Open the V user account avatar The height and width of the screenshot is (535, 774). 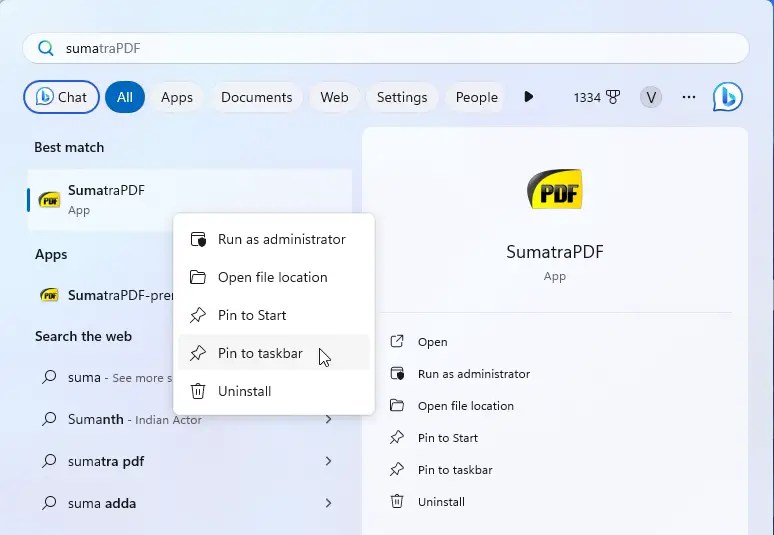point(651,97)
